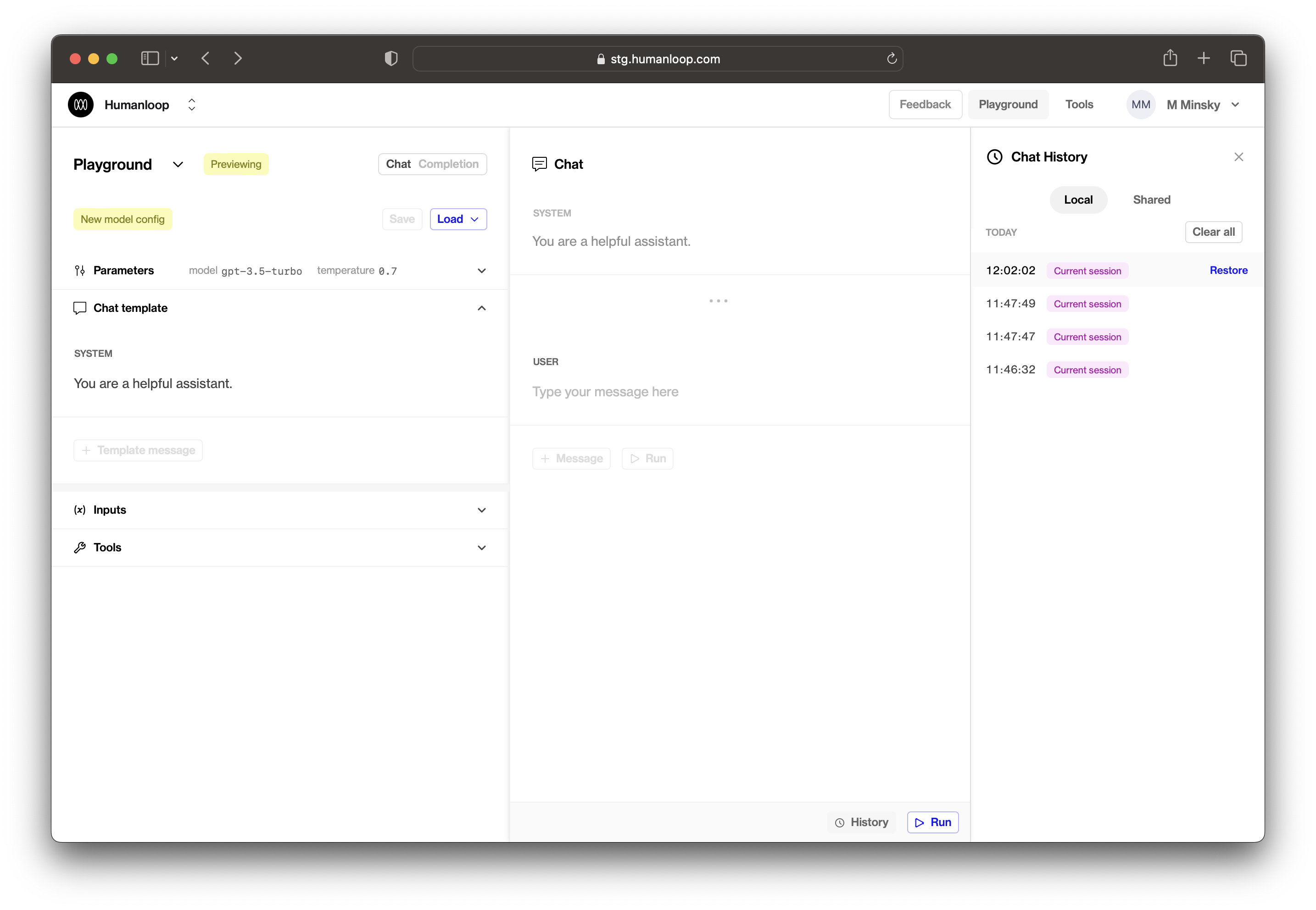The image size is (1316, 910).
Task: Click the Inputs variable icon
Action: click(x=80, y=510)
